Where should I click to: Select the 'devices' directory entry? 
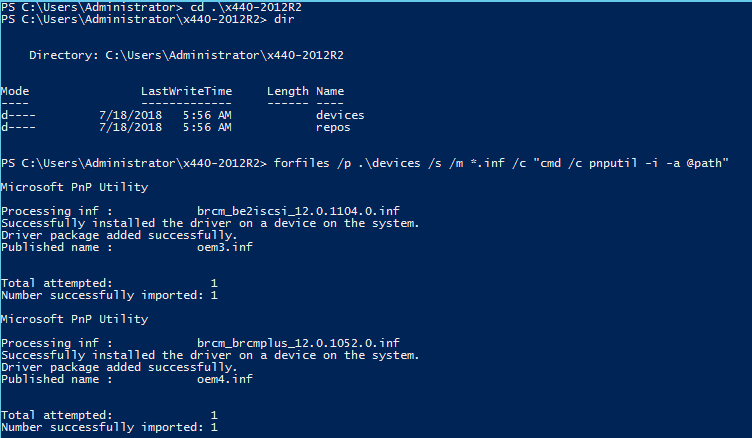pyautogui.click(x=340, y=115)
